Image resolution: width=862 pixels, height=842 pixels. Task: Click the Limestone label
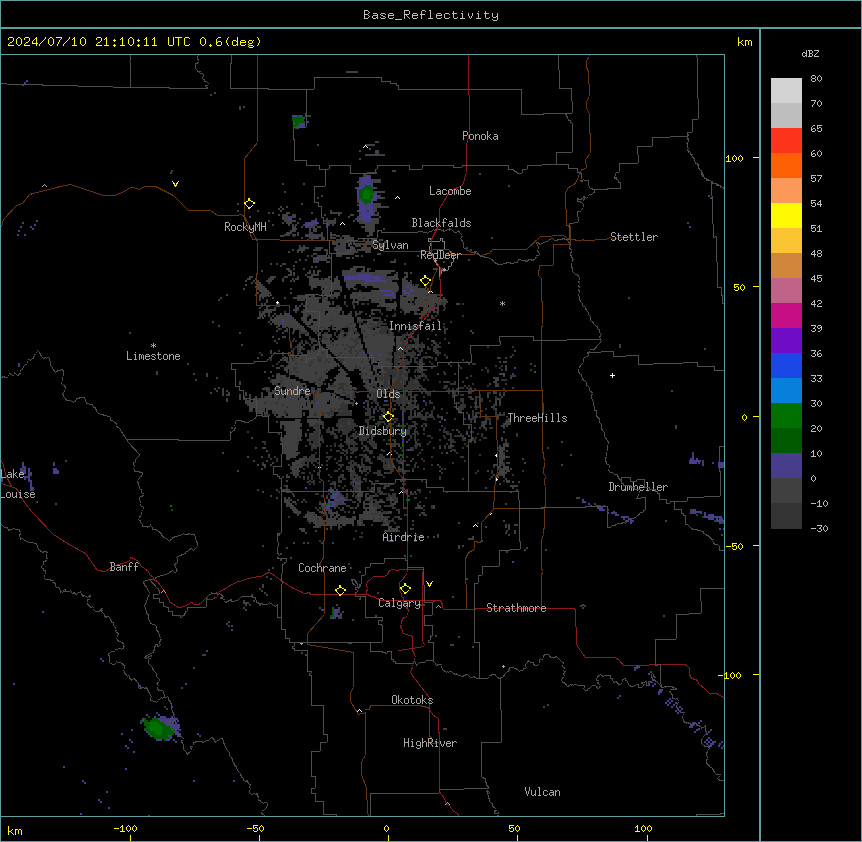pos(153,356)
